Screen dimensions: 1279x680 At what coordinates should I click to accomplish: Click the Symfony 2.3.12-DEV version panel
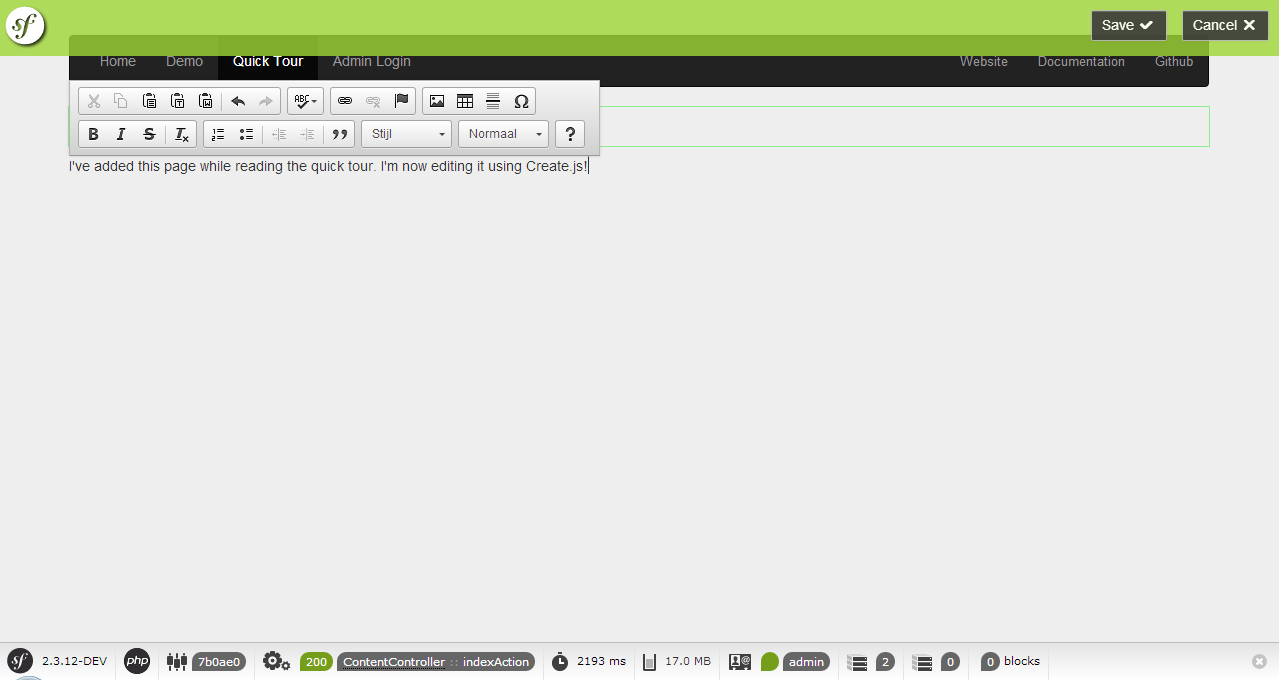point(58,661)
